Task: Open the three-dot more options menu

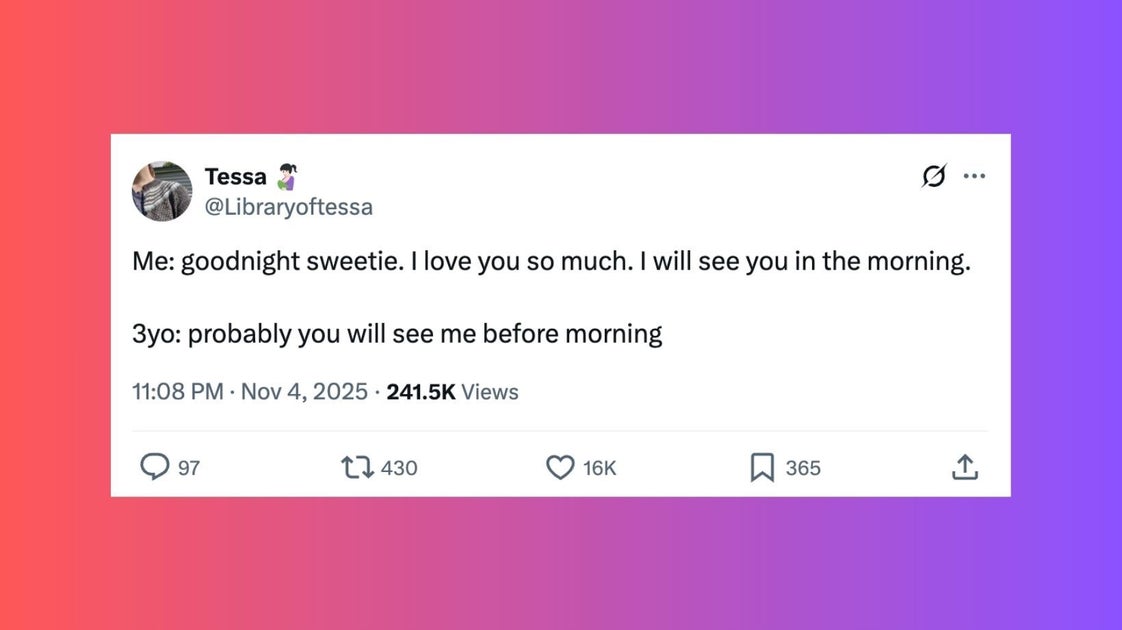Action: (x=974, y=177)
